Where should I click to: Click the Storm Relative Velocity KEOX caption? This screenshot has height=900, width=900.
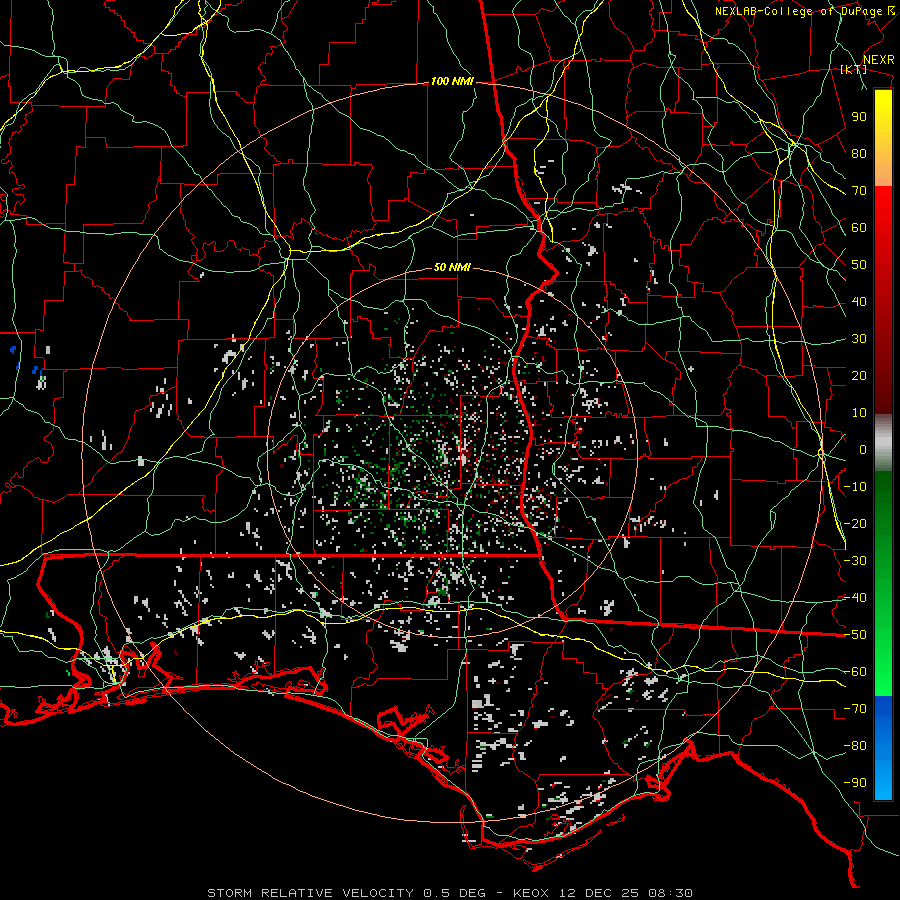coord(449,893)
